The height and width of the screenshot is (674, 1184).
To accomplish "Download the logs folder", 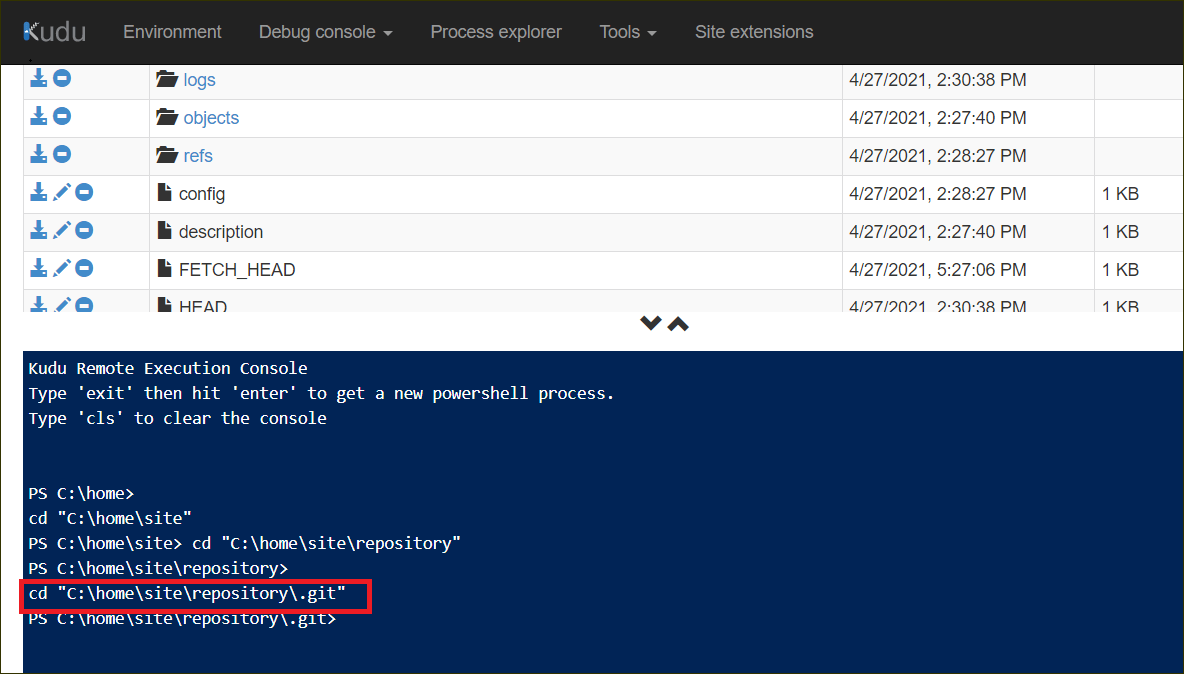I will pos(38,77).
